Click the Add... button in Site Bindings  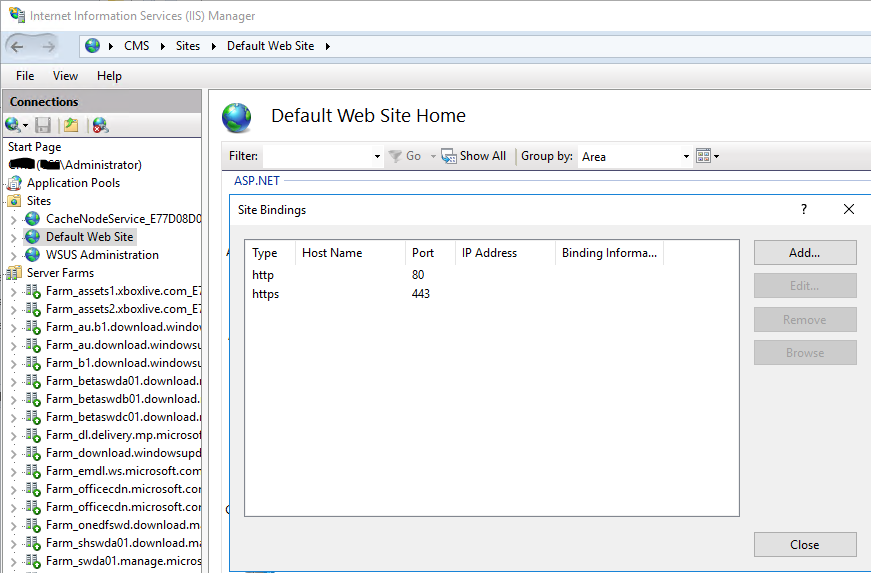click(x=805, y=253)
